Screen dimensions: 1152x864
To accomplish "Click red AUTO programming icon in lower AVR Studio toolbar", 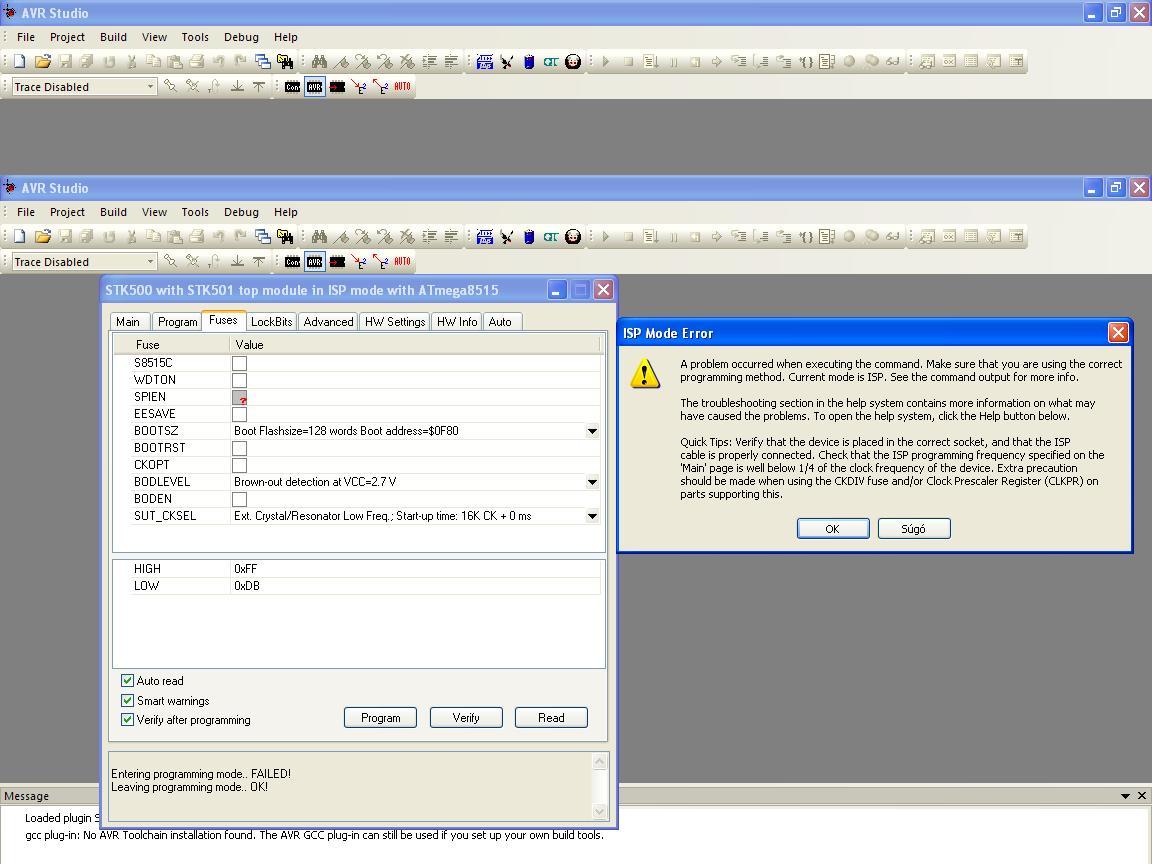I will click(x=402, y=262).
